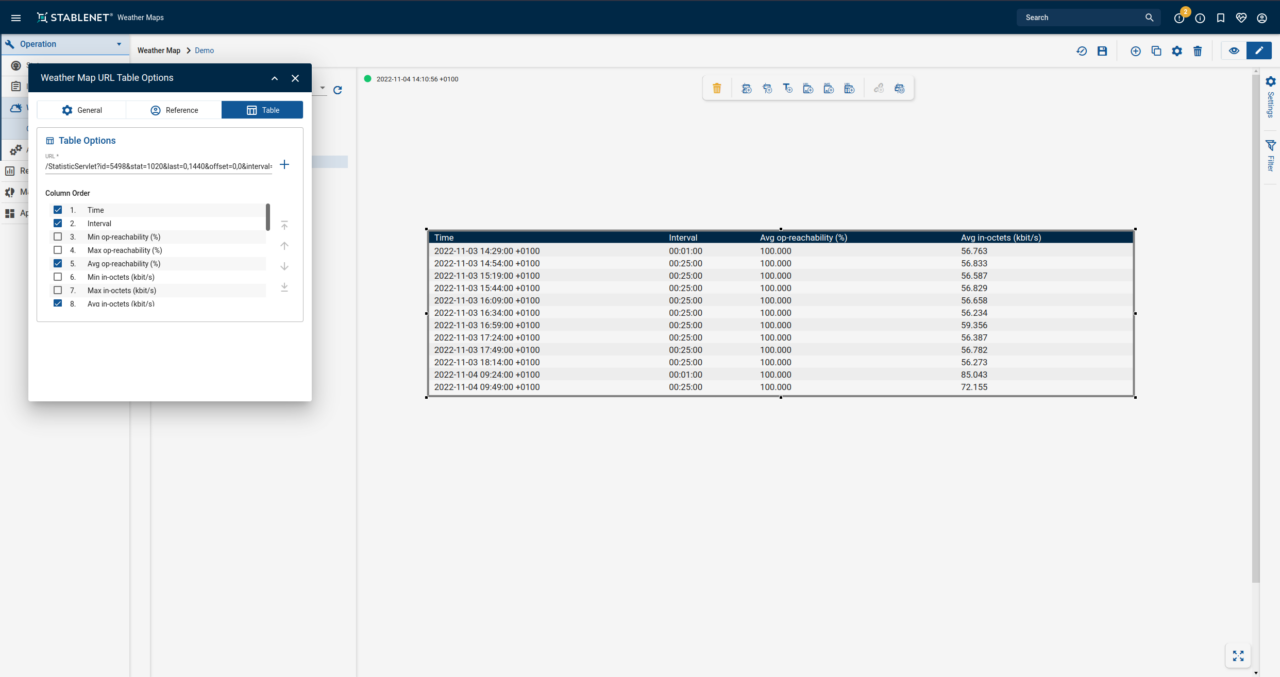
Task: Switch to the General tab
Action: tap(81, 110)
